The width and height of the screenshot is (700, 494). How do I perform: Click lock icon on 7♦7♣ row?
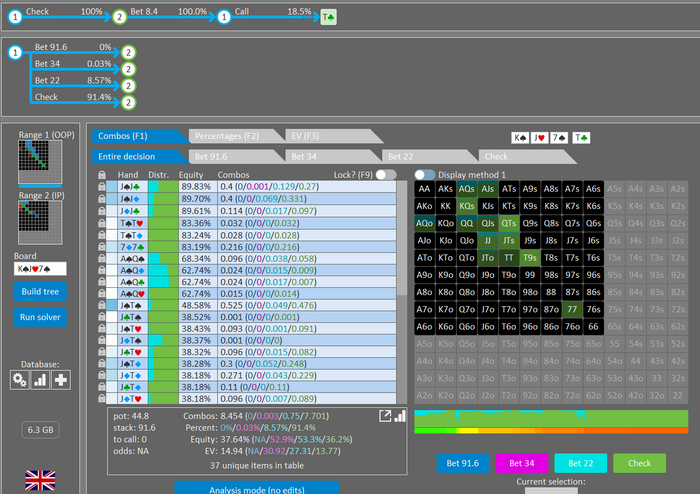point(102,247)
